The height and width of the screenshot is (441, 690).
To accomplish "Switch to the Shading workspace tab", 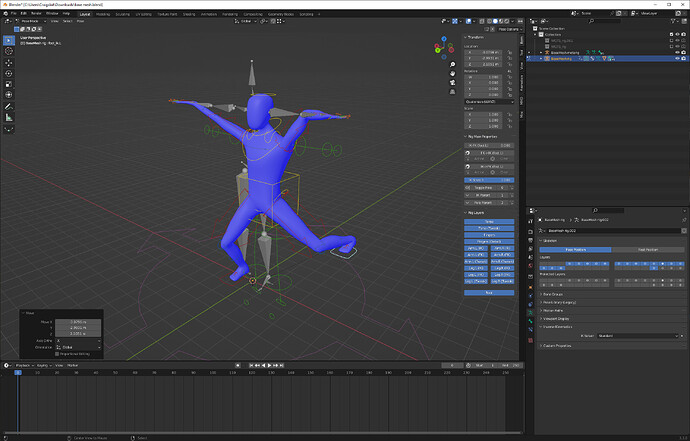I will [x=189, y=14].
